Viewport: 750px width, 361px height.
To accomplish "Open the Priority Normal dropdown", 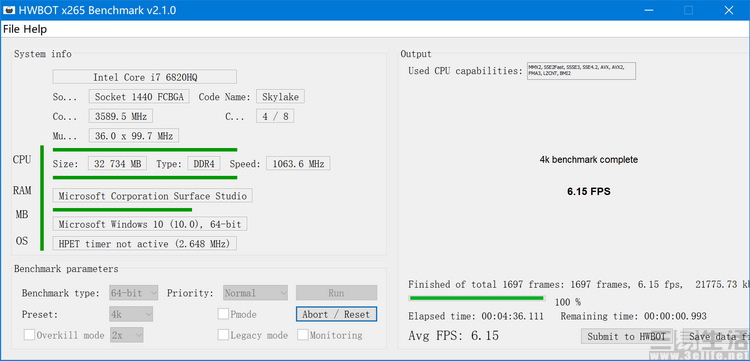I will click(x=255, y=293).
